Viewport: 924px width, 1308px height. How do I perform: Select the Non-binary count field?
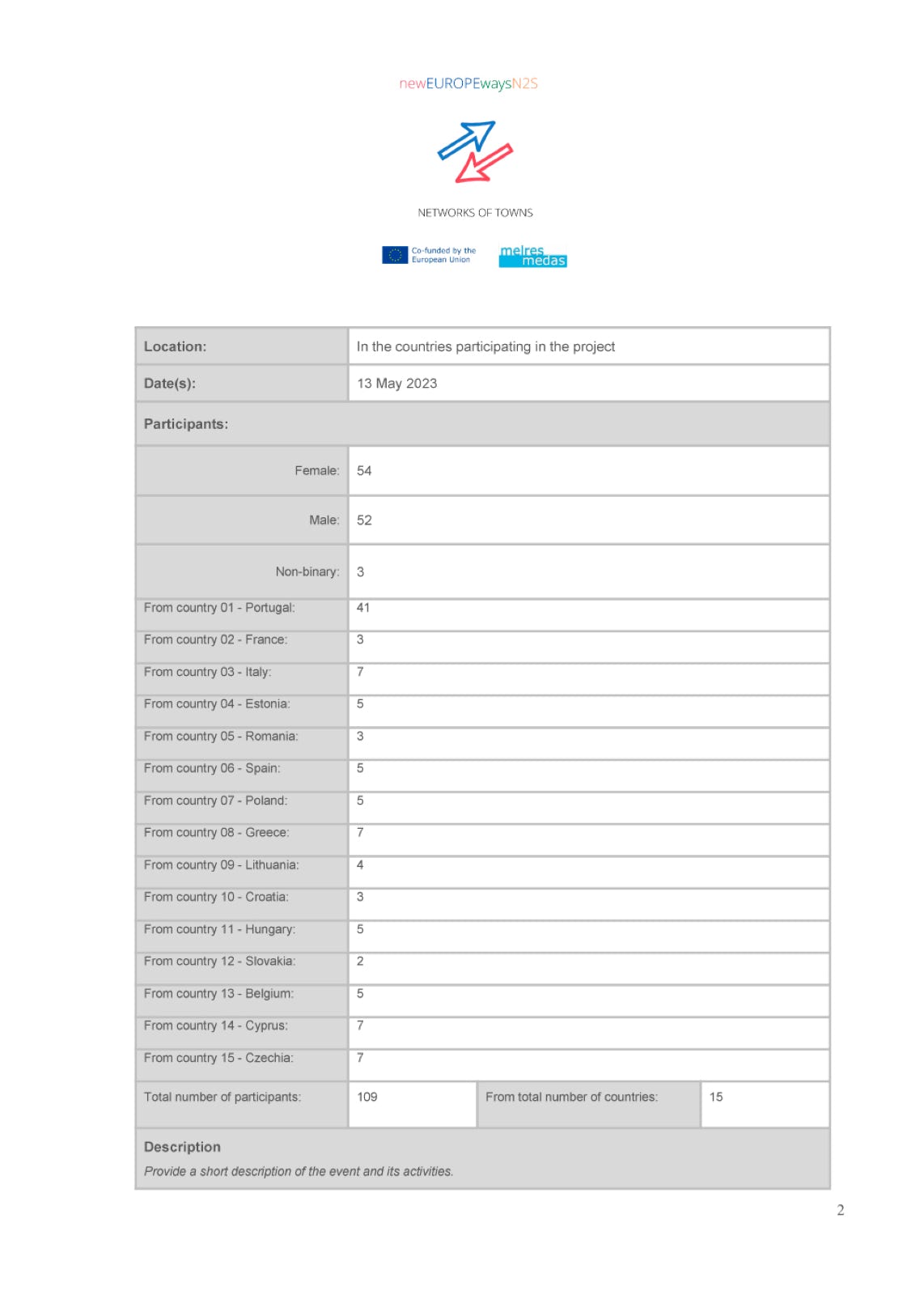coord(588,571)
